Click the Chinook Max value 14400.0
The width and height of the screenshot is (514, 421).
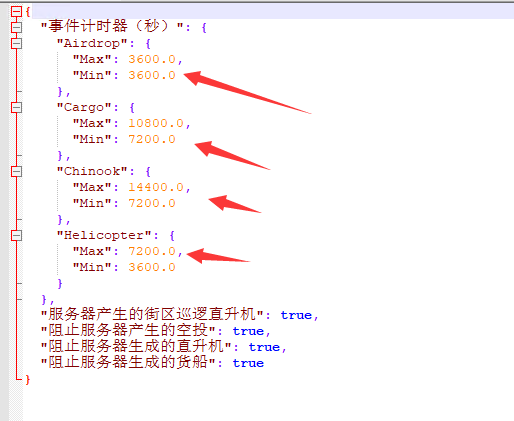156,187
